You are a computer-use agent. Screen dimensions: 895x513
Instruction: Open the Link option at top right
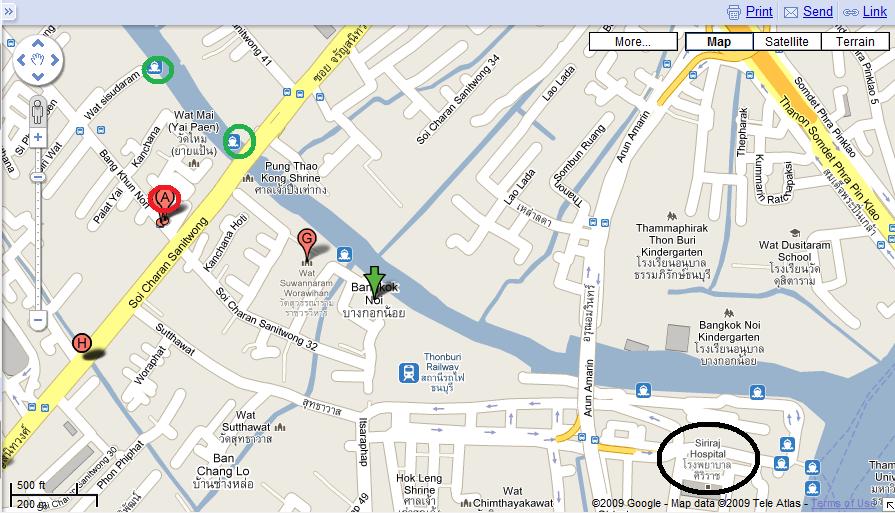click(x=874, y=11)
